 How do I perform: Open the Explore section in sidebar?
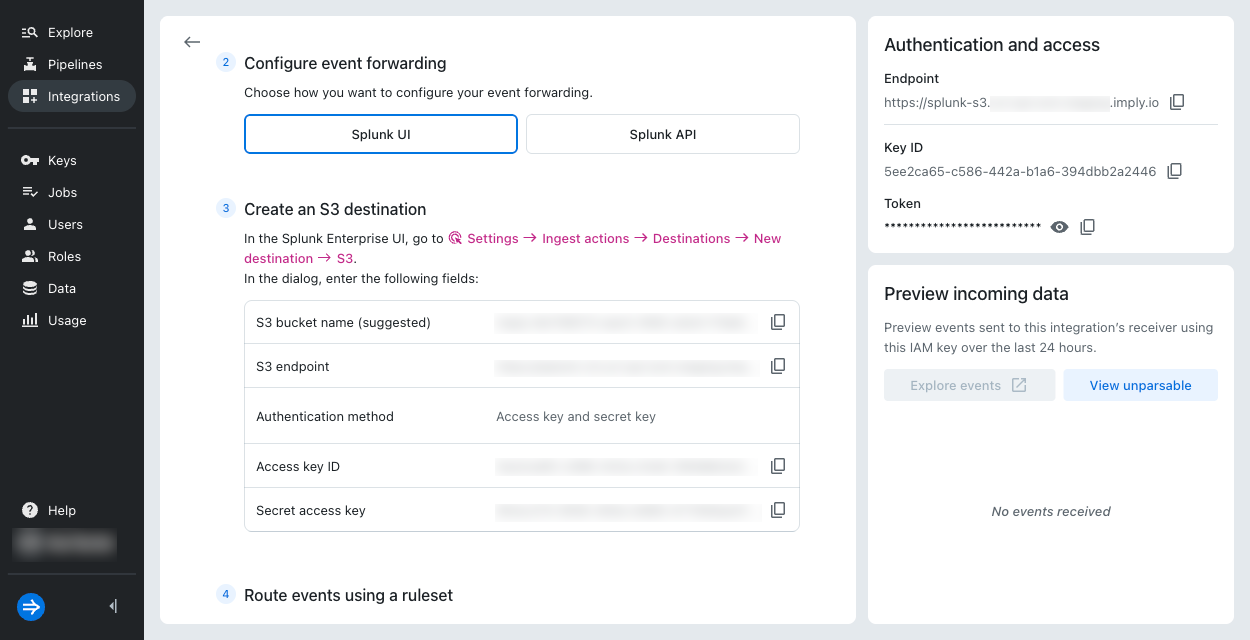(x=72, y=32)
